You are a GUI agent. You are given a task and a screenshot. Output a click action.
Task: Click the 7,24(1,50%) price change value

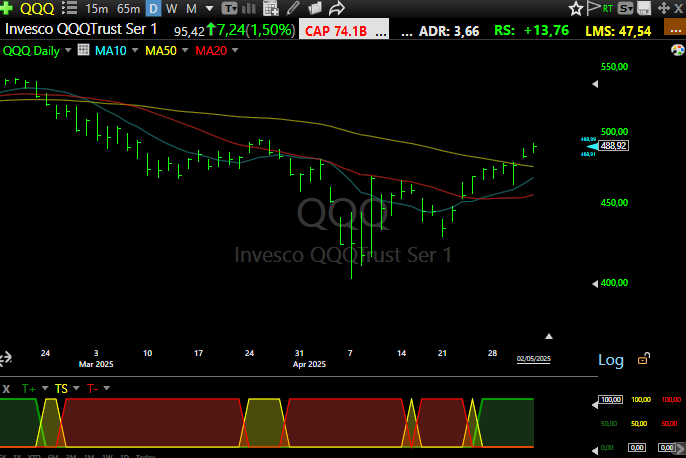click(x=256, y=30)
